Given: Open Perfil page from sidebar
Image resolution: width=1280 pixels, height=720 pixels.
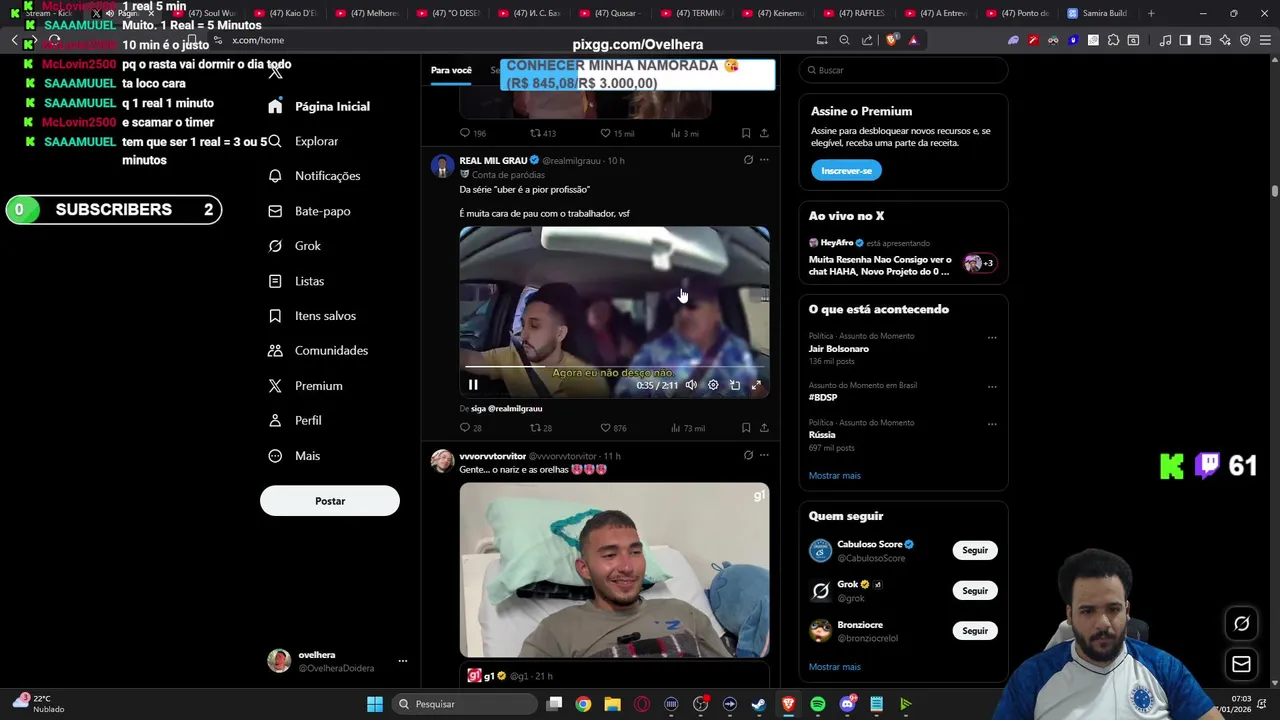Looking at the screenshot, I should tap(295, 421).
